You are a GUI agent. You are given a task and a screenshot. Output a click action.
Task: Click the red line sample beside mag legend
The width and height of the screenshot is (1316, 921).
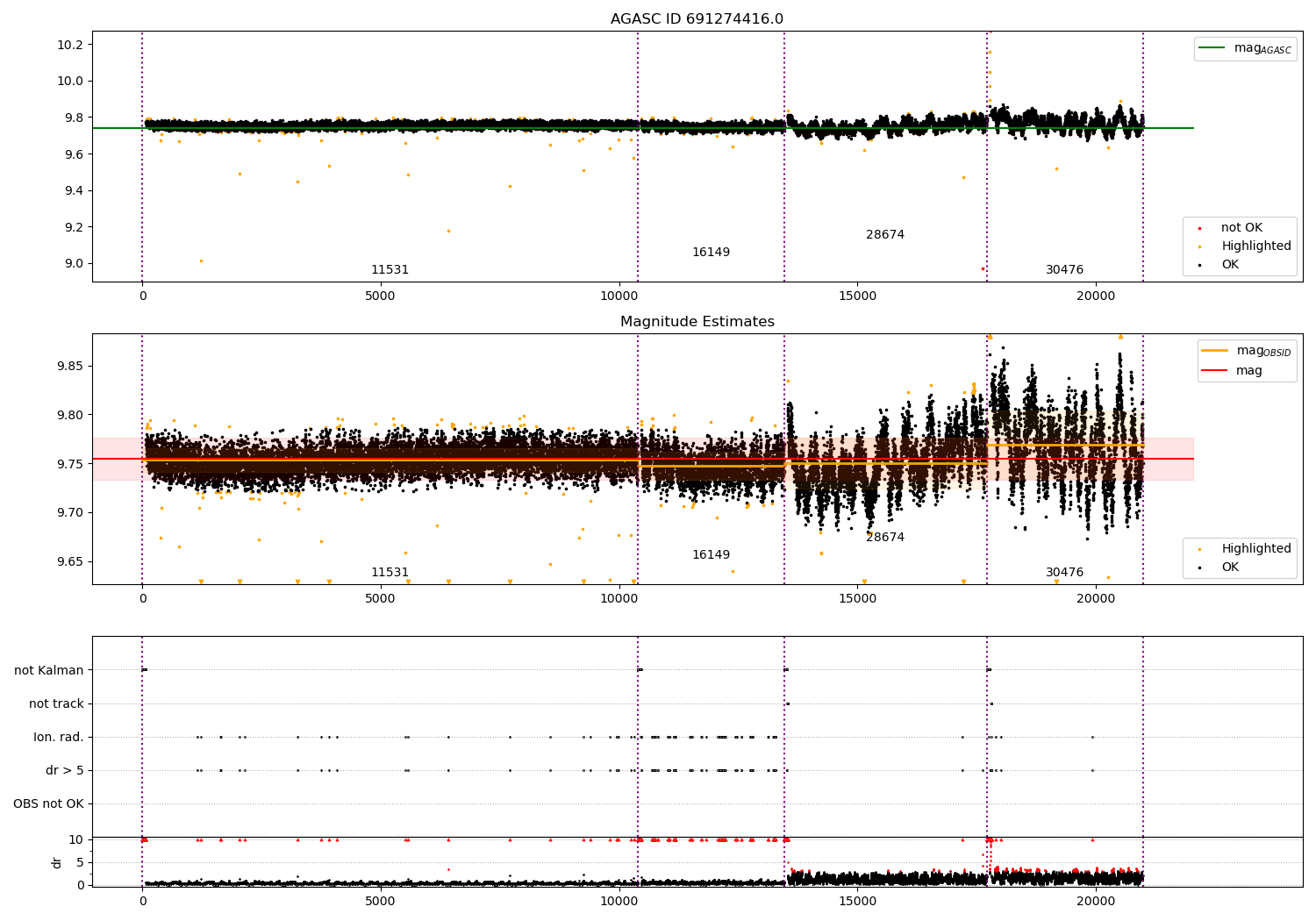1214,370
